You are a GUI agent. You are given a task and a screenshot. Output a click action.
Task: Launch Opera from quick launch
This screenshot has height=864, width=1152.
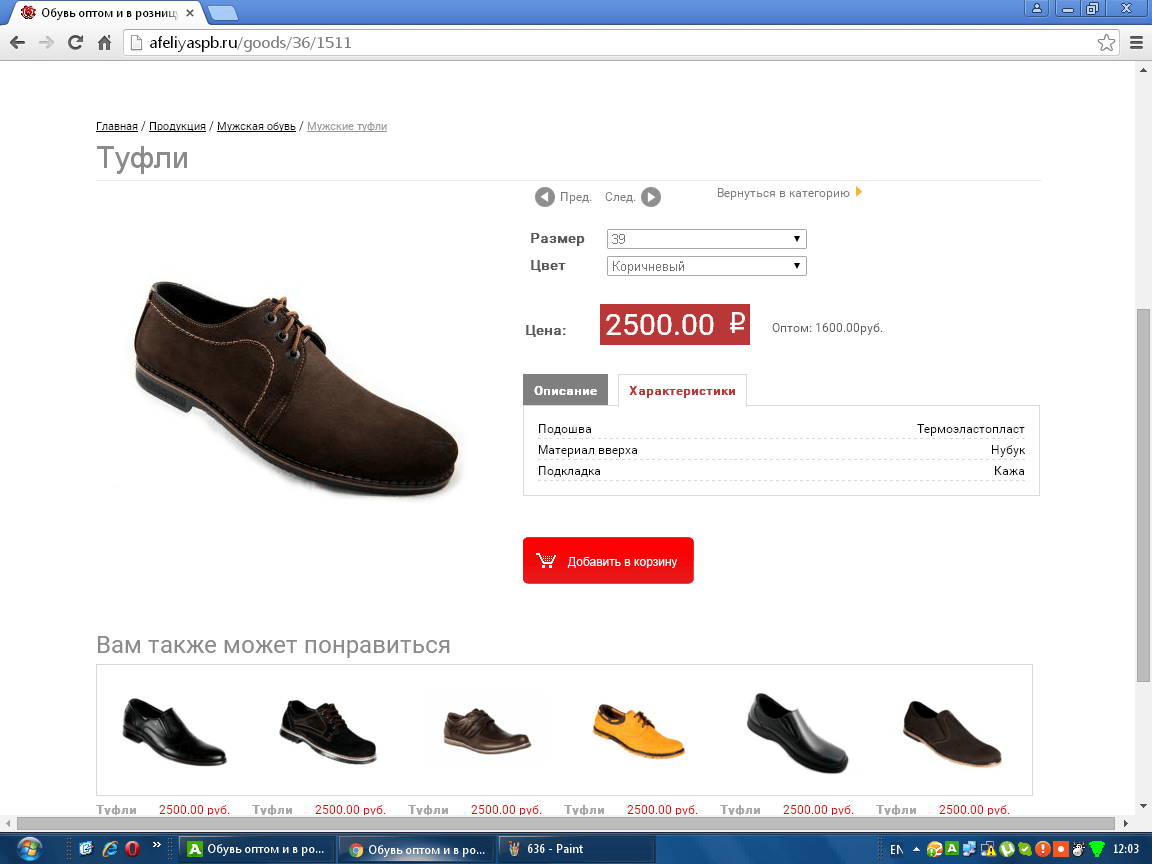pos(132,849)
